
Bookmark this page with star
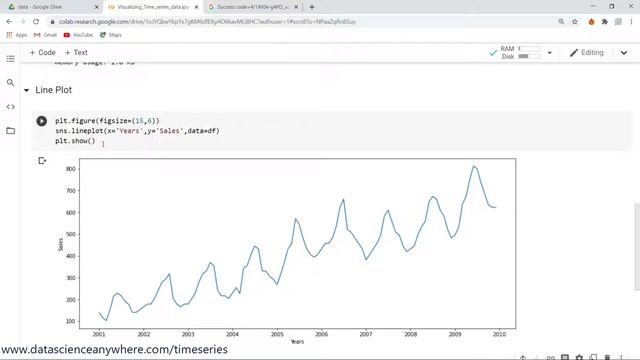[575, 22]
